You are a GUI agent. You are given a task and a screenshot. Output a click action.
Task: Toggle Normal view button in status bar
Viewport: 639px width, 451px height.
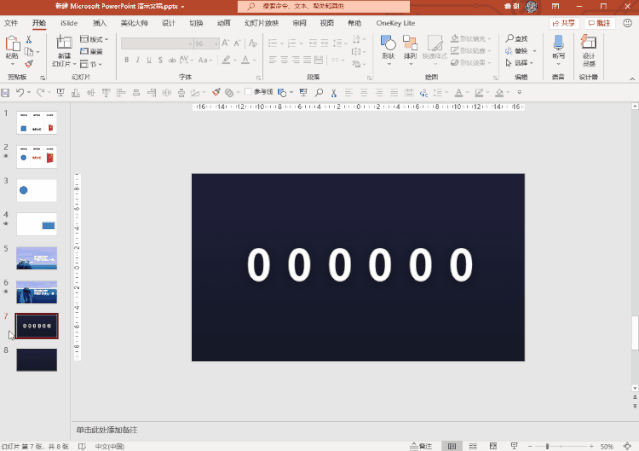coord(452,446)
